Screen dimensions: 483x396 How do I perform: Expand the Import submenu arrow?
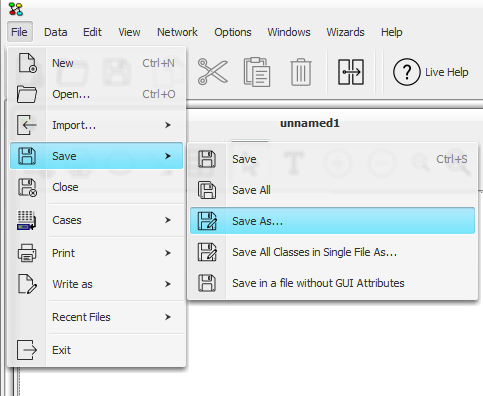pos(168,125)
